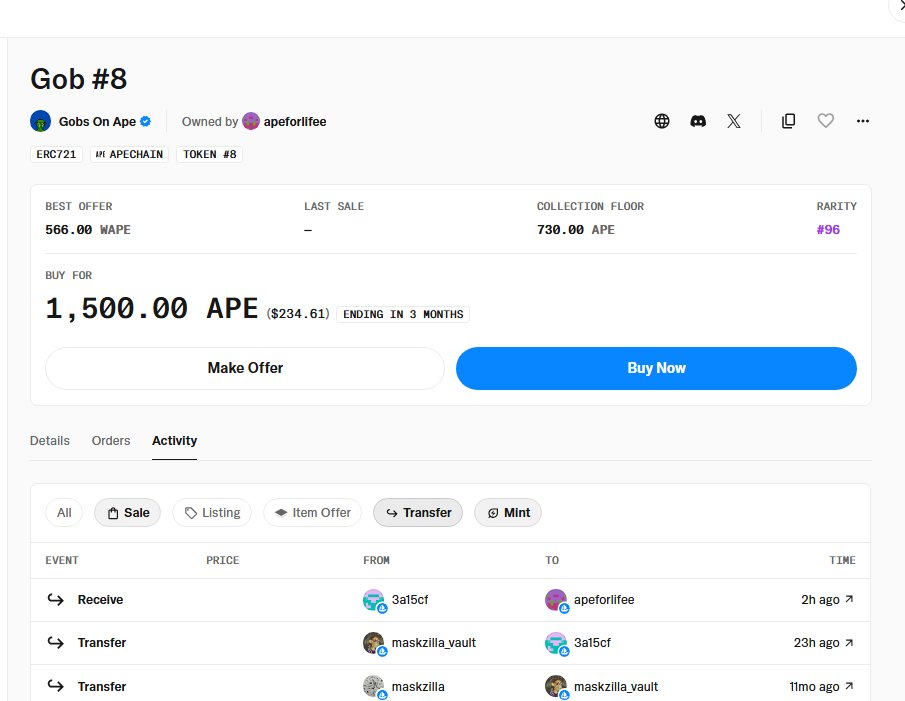Viewport: 905px width, 701px height.
Task: Click the apeforlifee owner avatar near title
Action: pos(251,121)
